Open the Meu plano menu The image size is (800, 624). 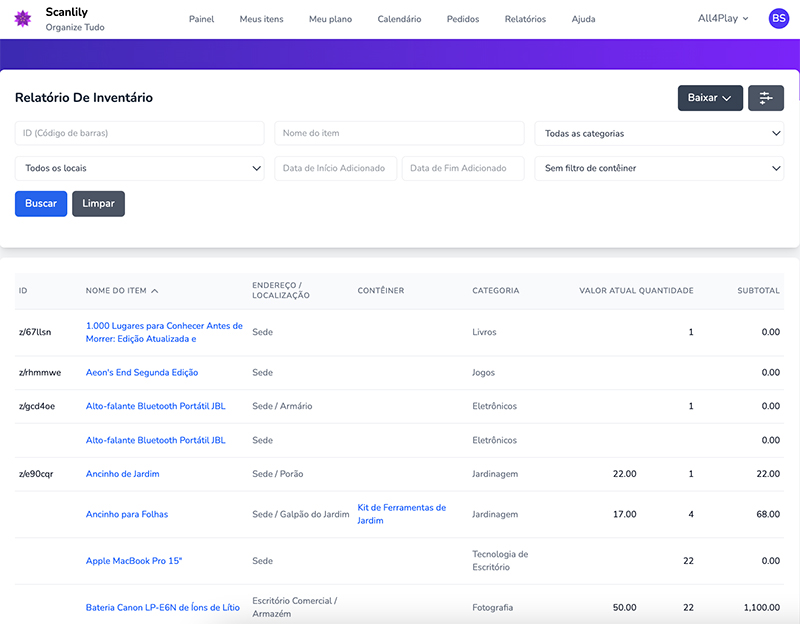(330, 19)
